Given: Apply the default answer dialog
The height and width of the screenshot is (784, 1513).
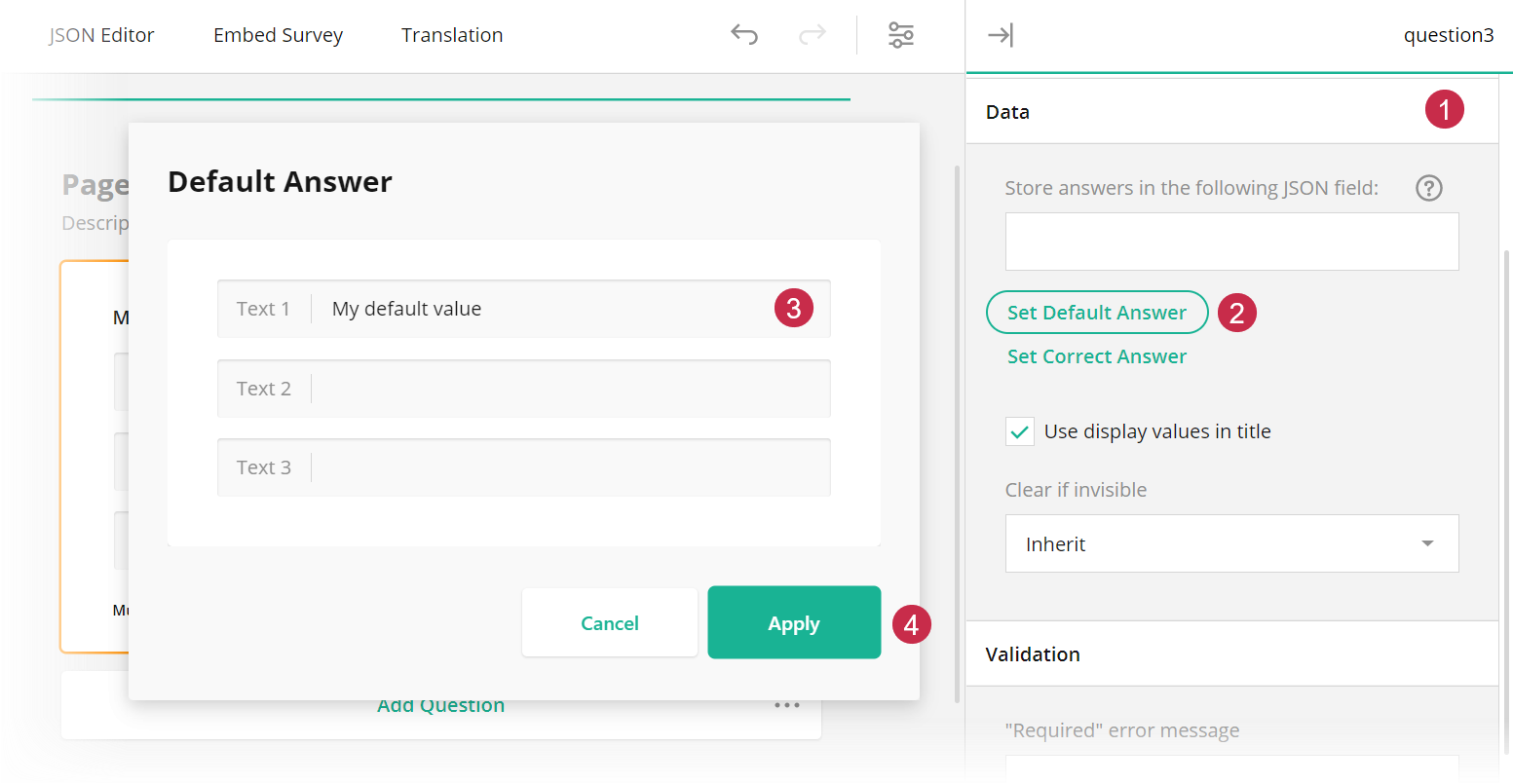Looking at the screenshot, I should coord(793,622).
